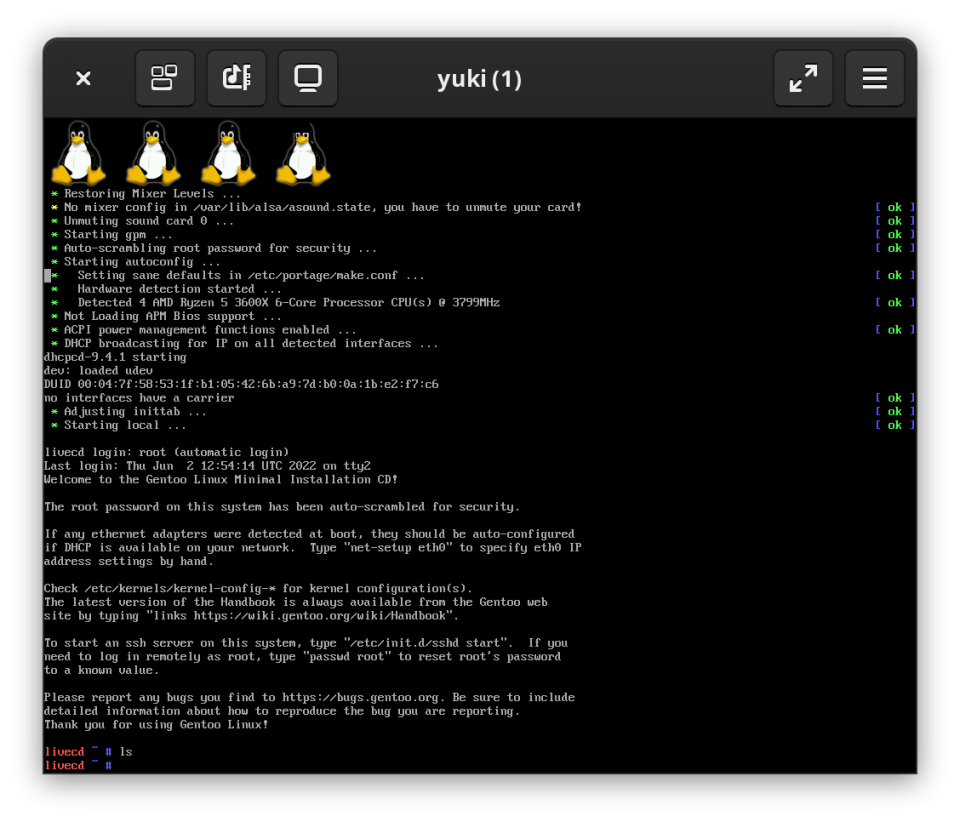
Task: Enter fullscreen mode for the VM
Action: (x=802, y=78)
